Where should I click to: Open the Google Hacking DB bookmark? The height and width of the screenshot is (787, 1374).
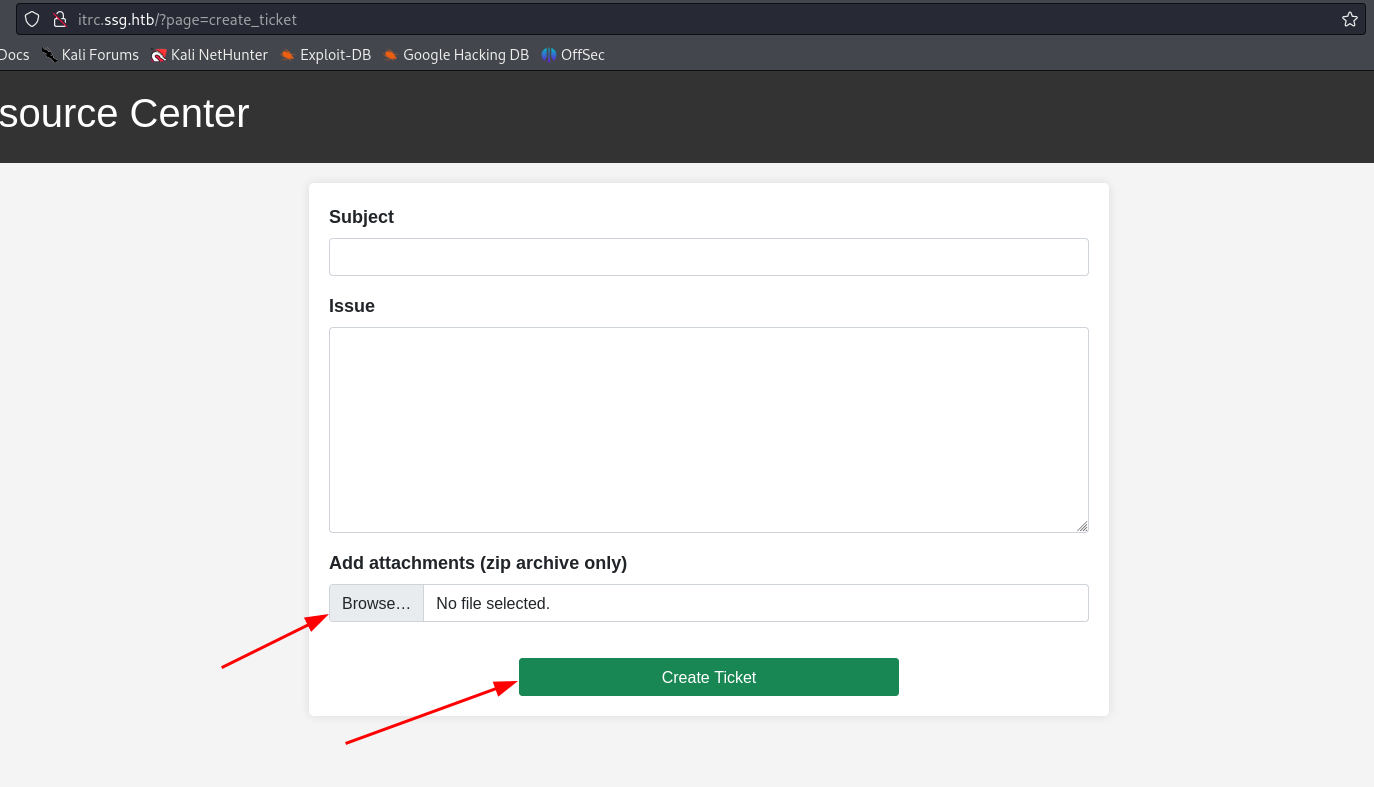point(455,55)
